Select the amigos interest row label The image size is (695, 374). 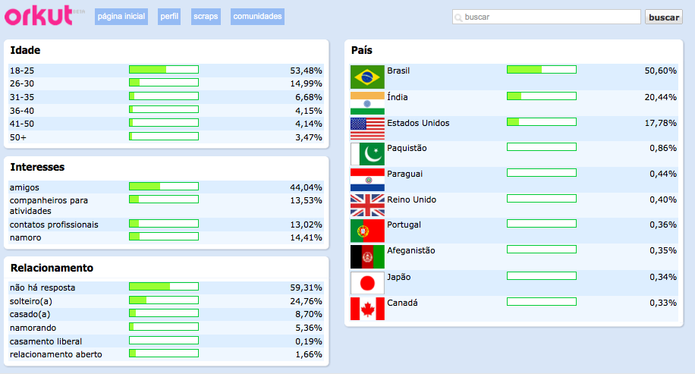[x=24, y=187]
